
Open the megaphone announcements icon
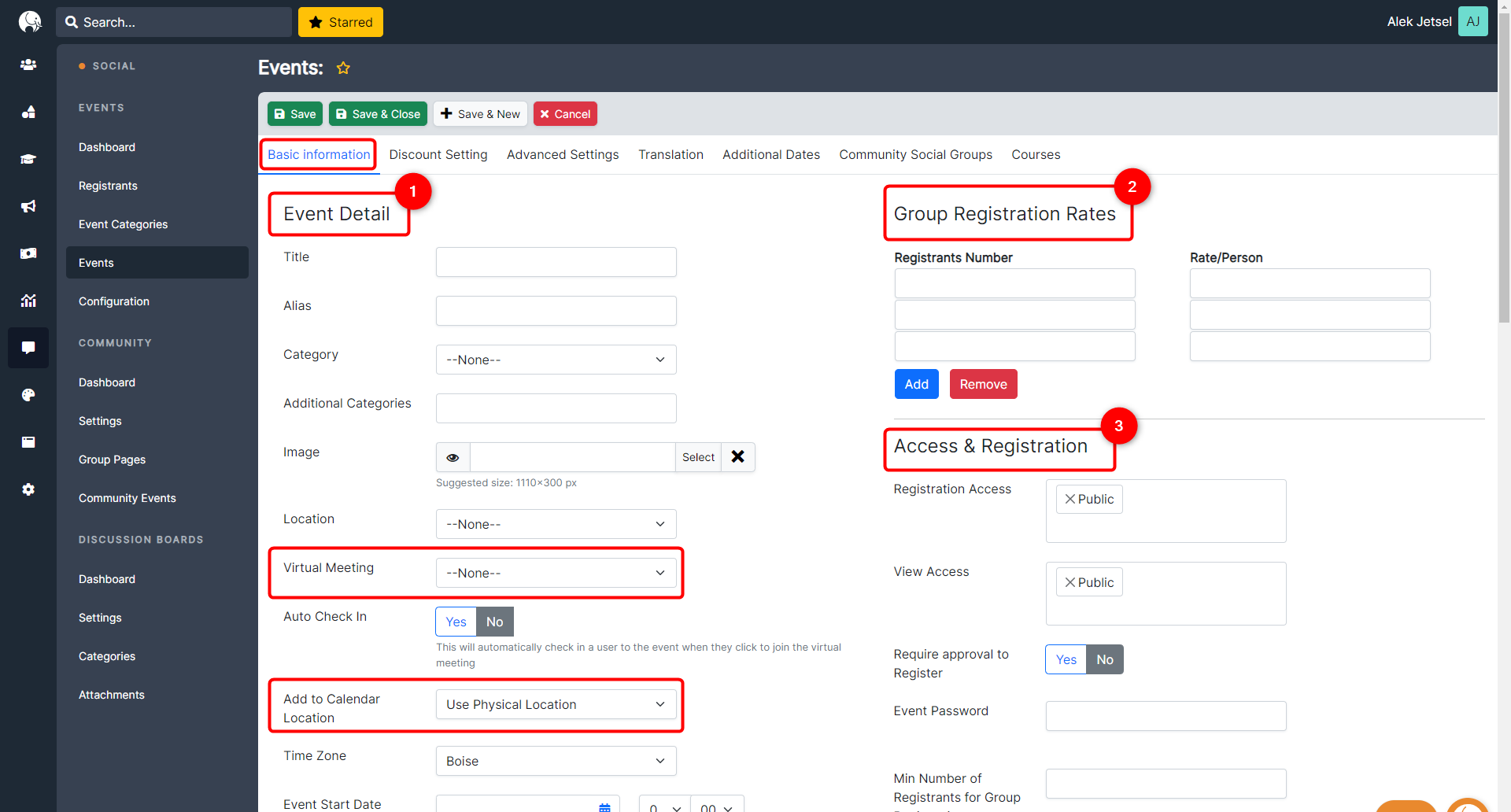[x=28, y=206]
